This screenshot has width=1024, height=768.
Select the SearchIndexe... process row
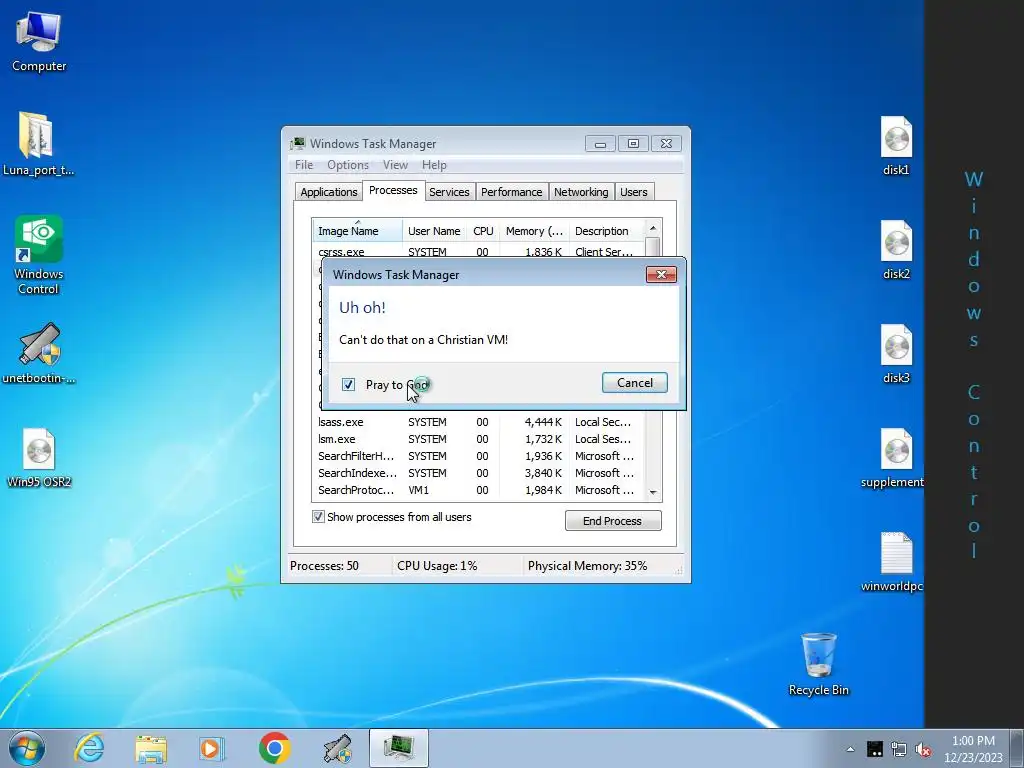pos(478,473)
